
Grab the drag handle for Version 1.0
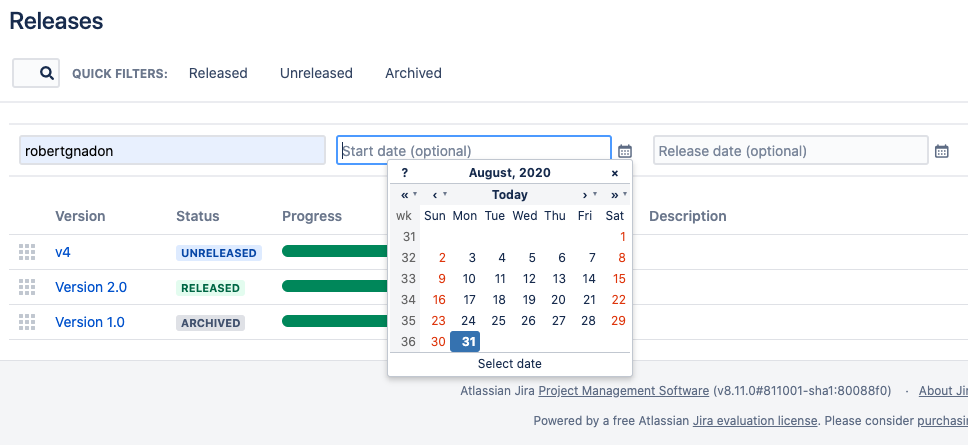27,322
